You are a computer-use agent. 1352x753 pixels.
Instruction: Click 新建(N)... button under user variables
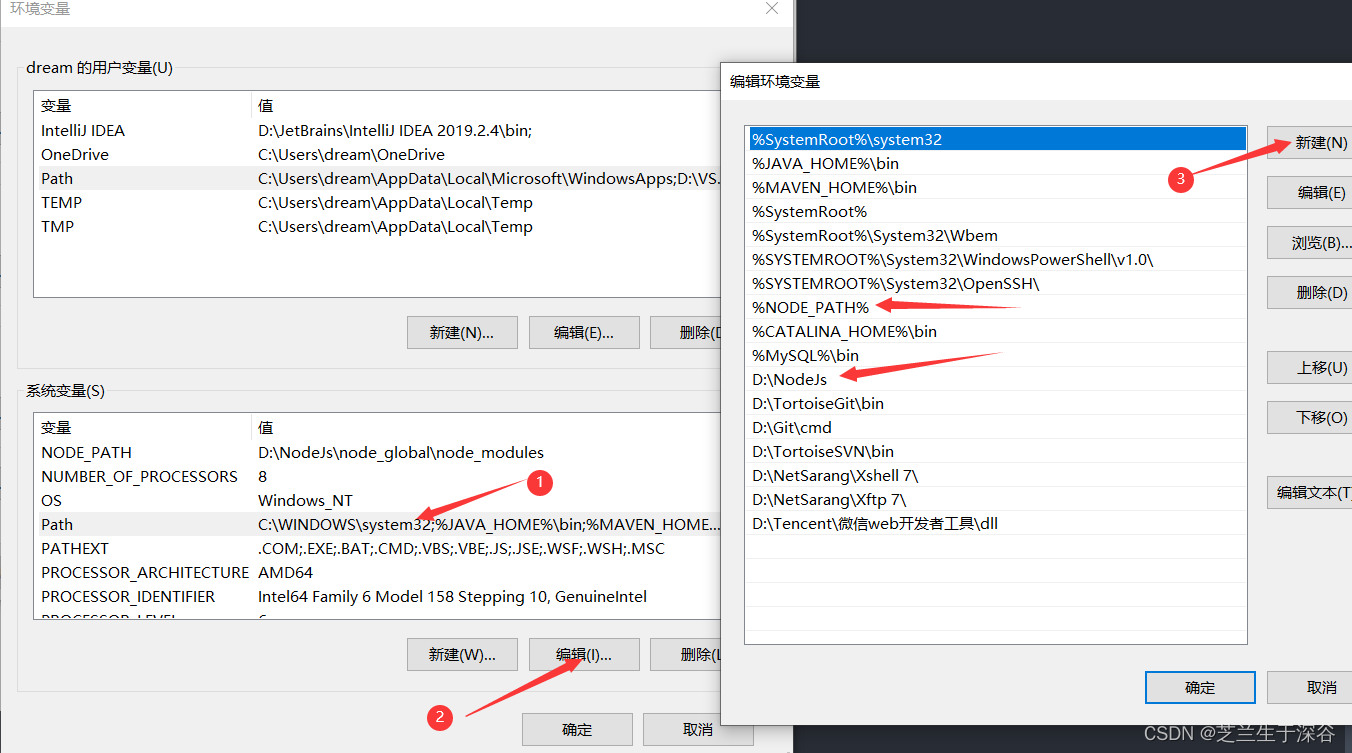click(x=462, y=333)
